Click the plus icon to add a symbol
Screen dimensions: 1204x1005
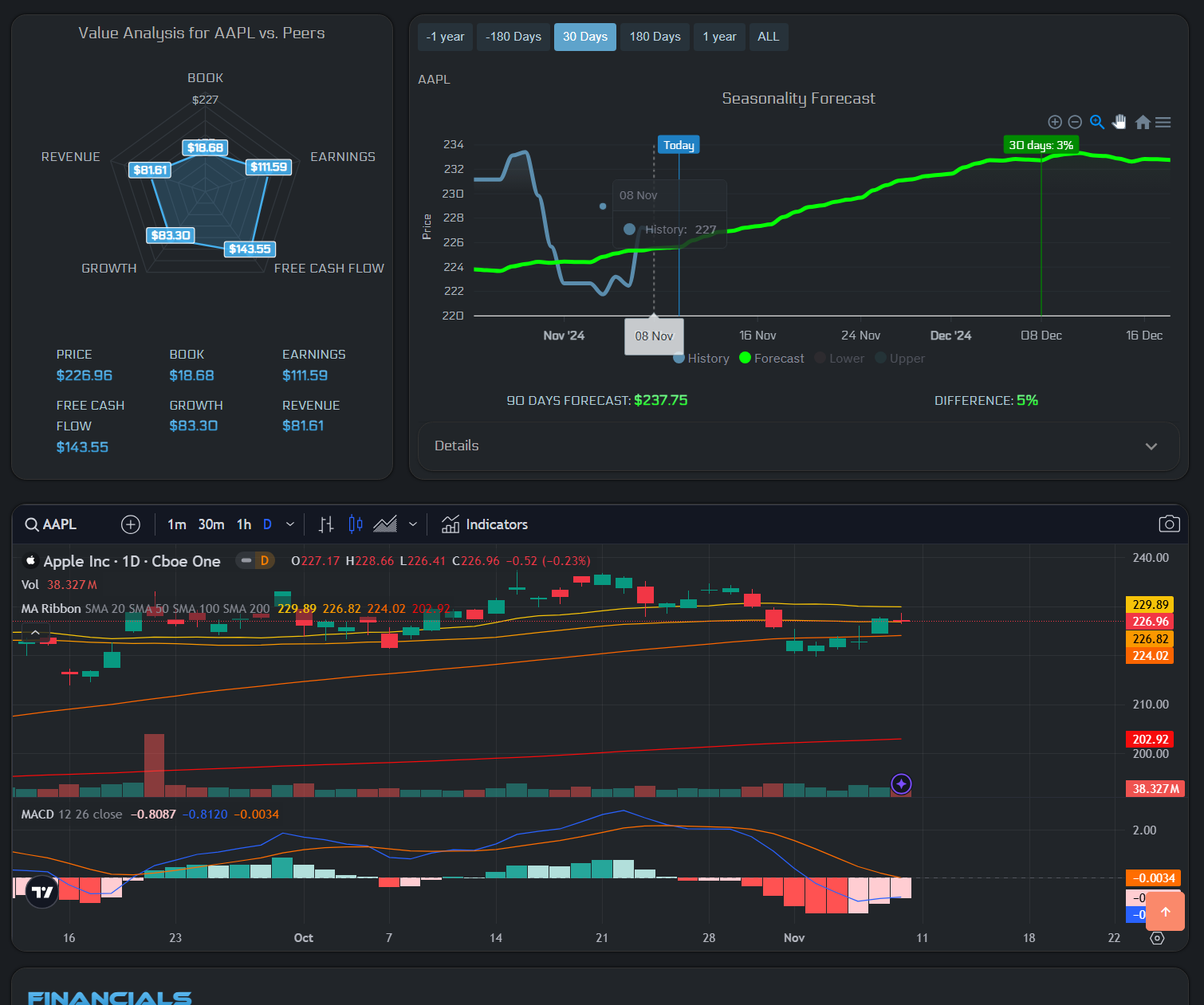coord(130,524)
